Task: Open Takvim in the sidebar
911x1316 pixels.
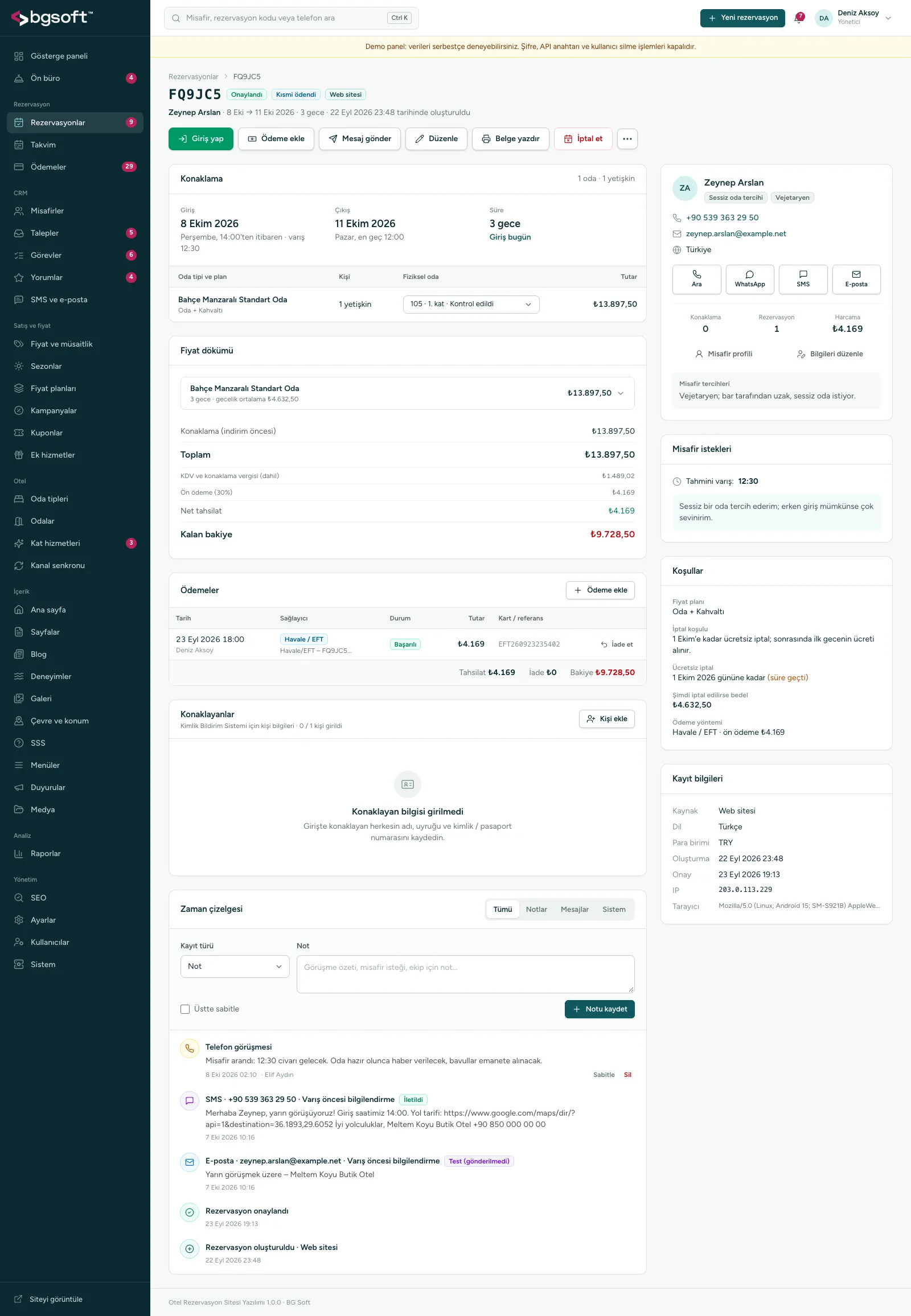Action: [x=75, y=145]
